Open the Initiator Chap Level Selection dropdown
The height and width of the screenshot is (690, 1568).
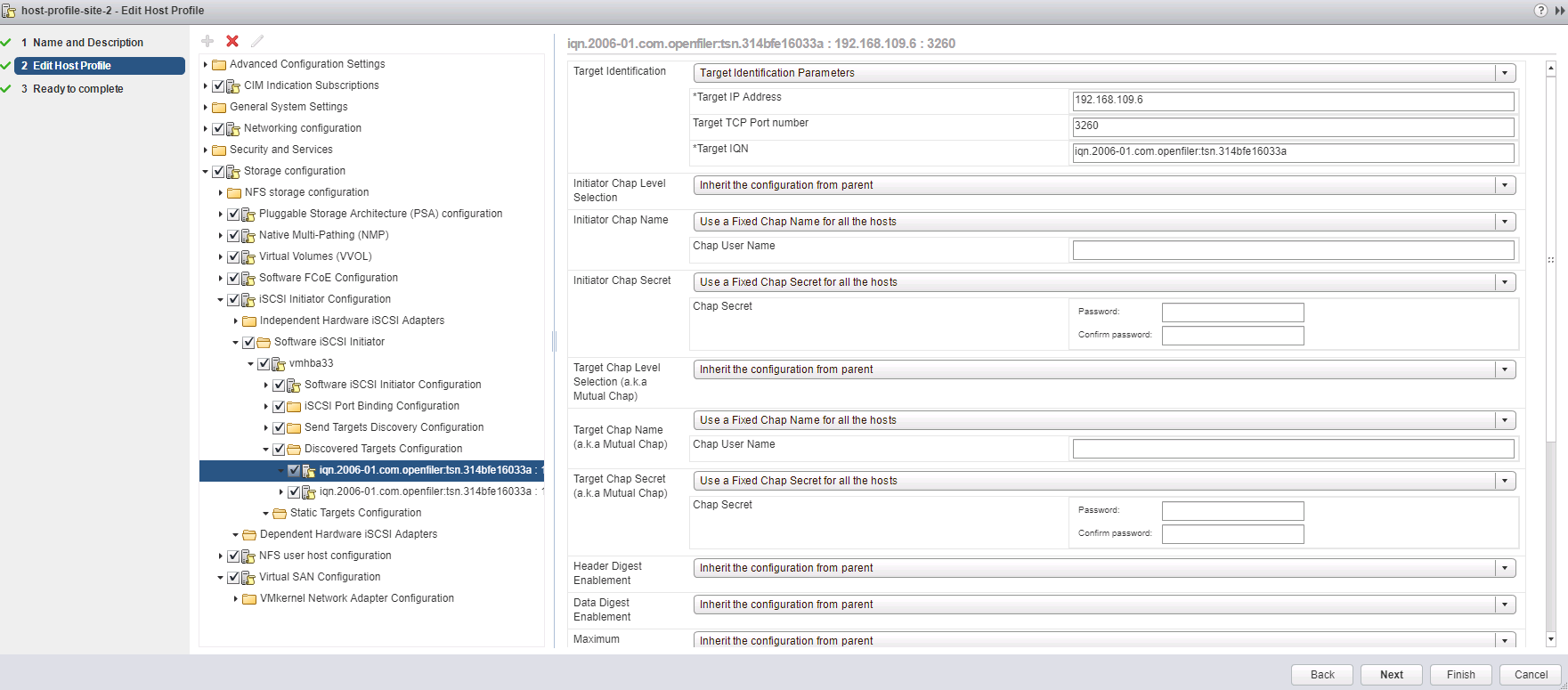pos(1104,185)
